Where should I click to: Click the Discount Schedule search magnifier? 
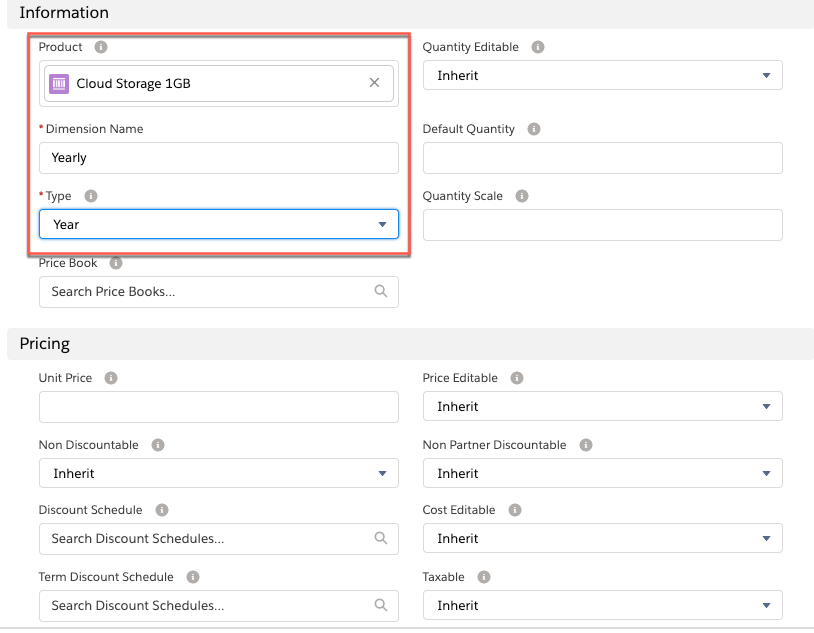380,538
